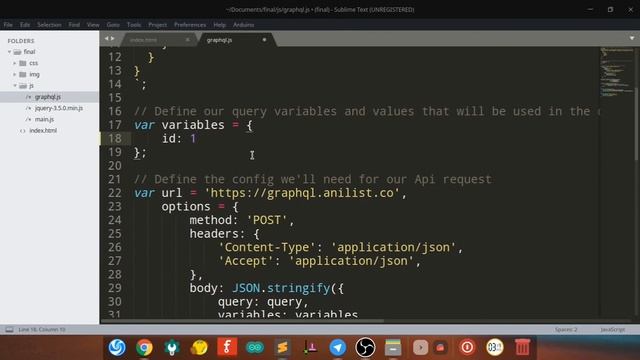Image resolution: width=640 pixels, height=360 pixels.
Task: Go to previous tab with left arrow
Action: (107, 39)
